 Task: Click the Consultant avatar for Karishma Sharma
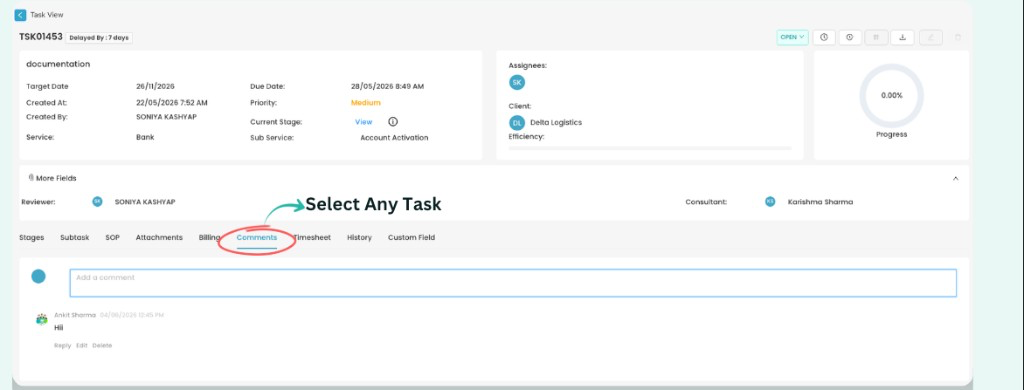tap(770, 202)
